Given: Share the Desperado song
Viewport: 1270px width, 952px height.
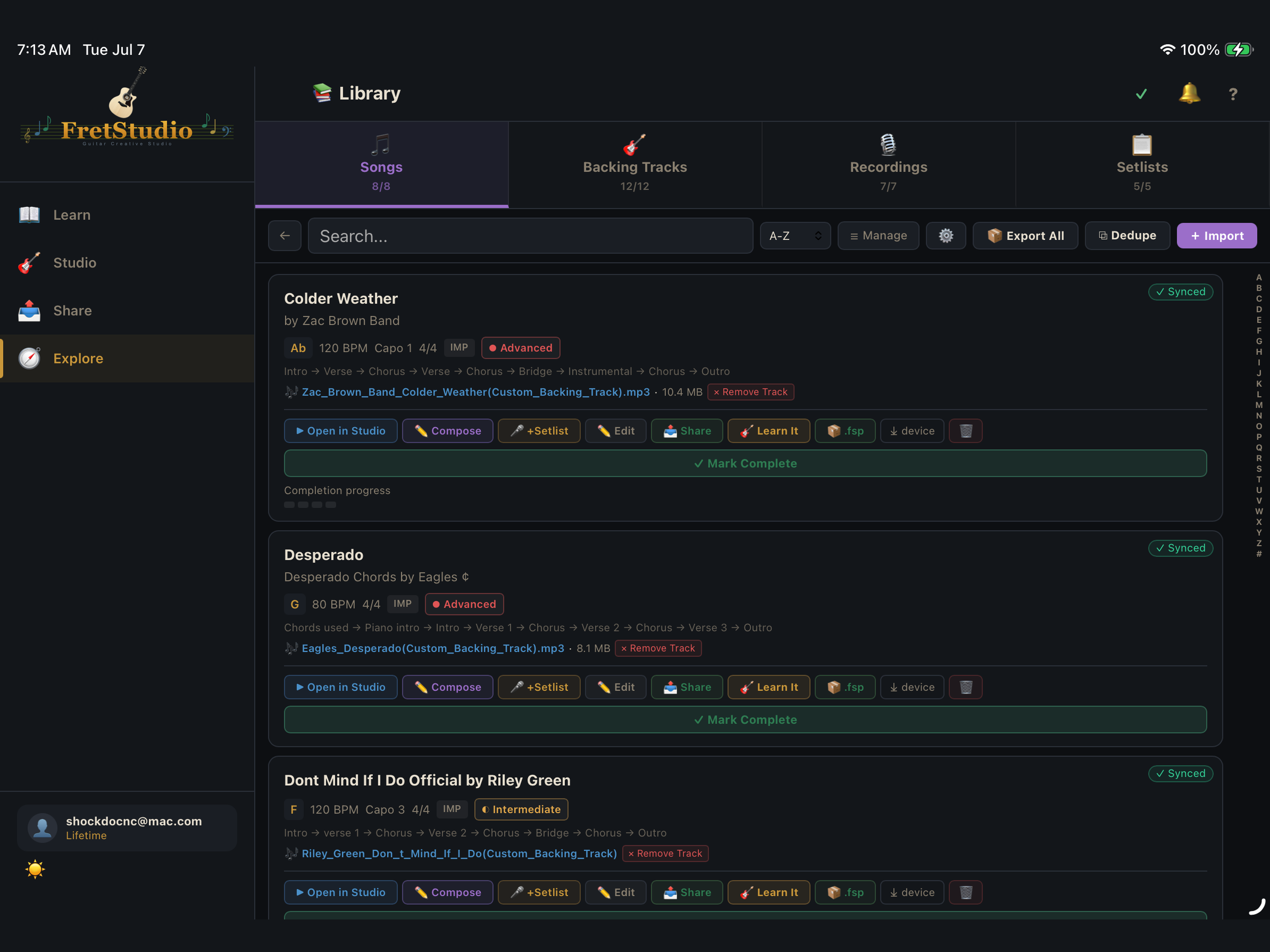Looking at the screenshot, I should click(x=687, y=687).
